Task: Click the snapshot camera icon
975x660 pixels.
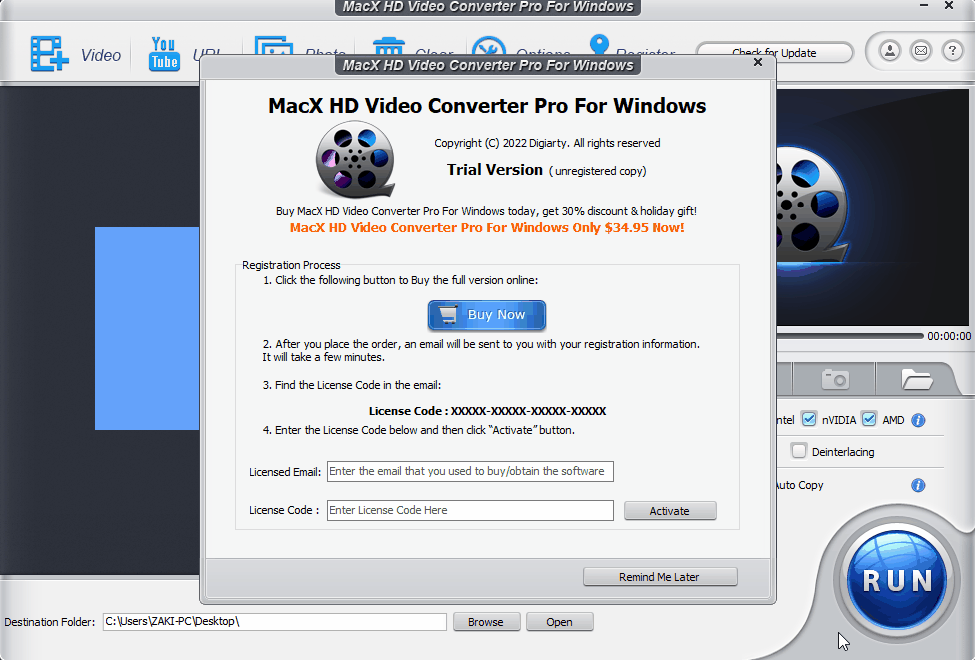Action: coord(834,378)
